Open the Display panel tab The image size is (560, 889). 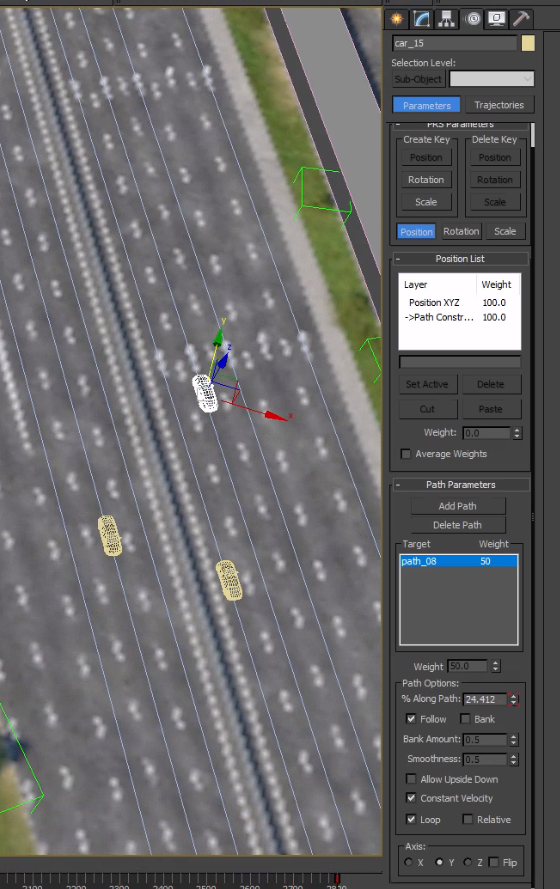pos(497,19)
